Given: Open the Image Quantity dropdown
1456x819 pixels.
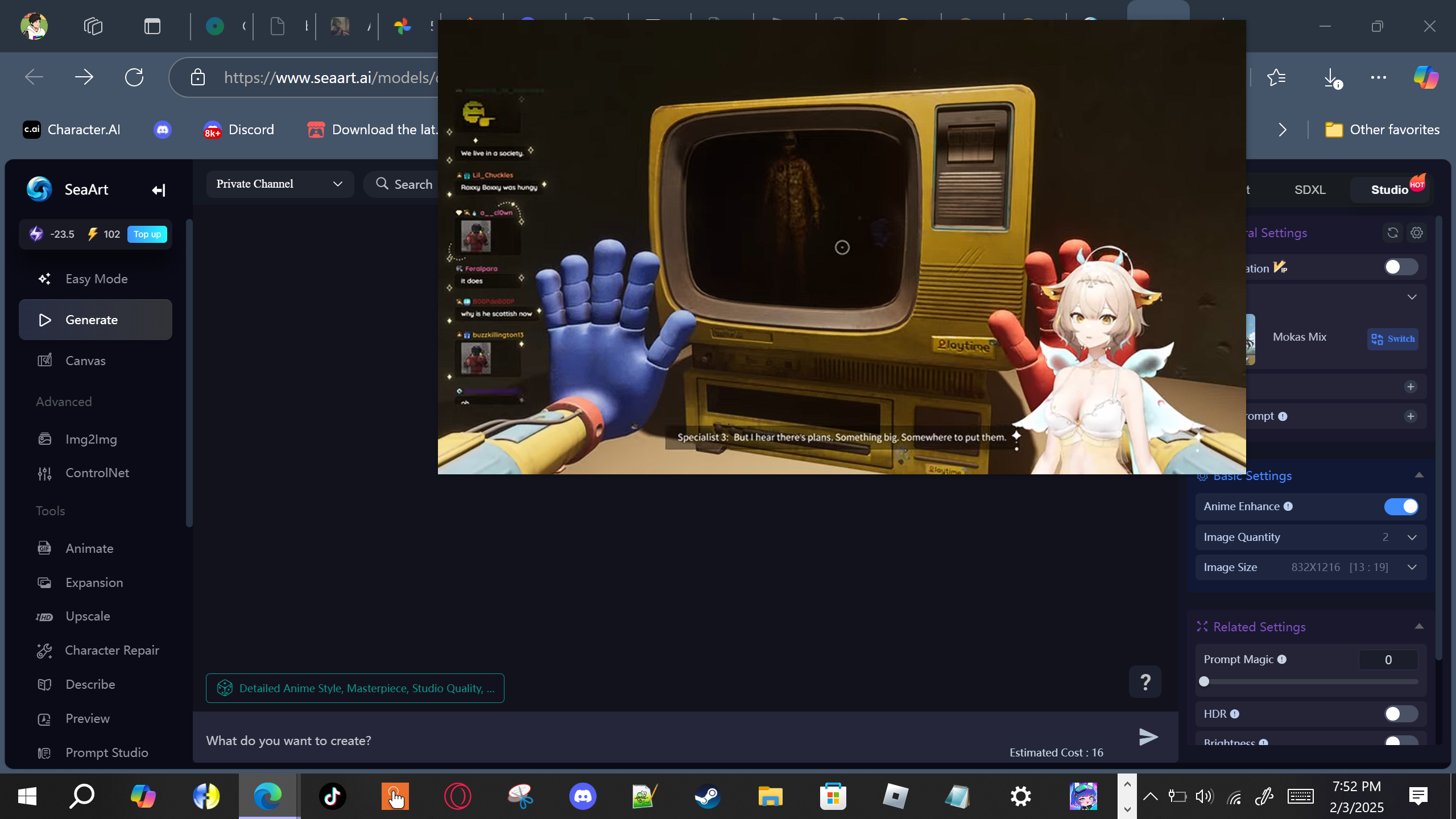Looking at the screenshot, I should point(1311,537).
